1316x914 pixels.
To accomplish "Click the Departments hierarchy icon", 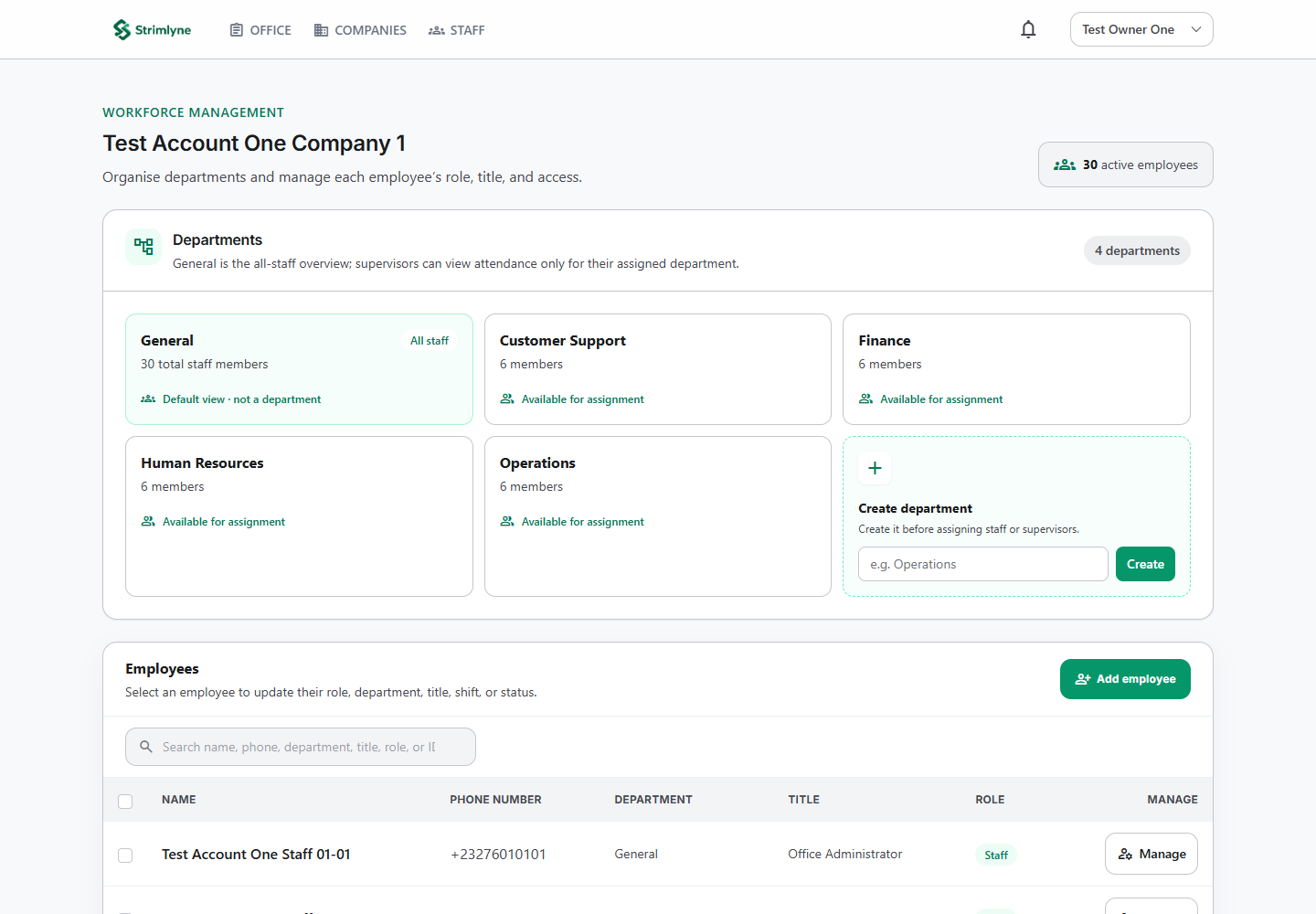I will pyautogui.click(x=143, y=247).
